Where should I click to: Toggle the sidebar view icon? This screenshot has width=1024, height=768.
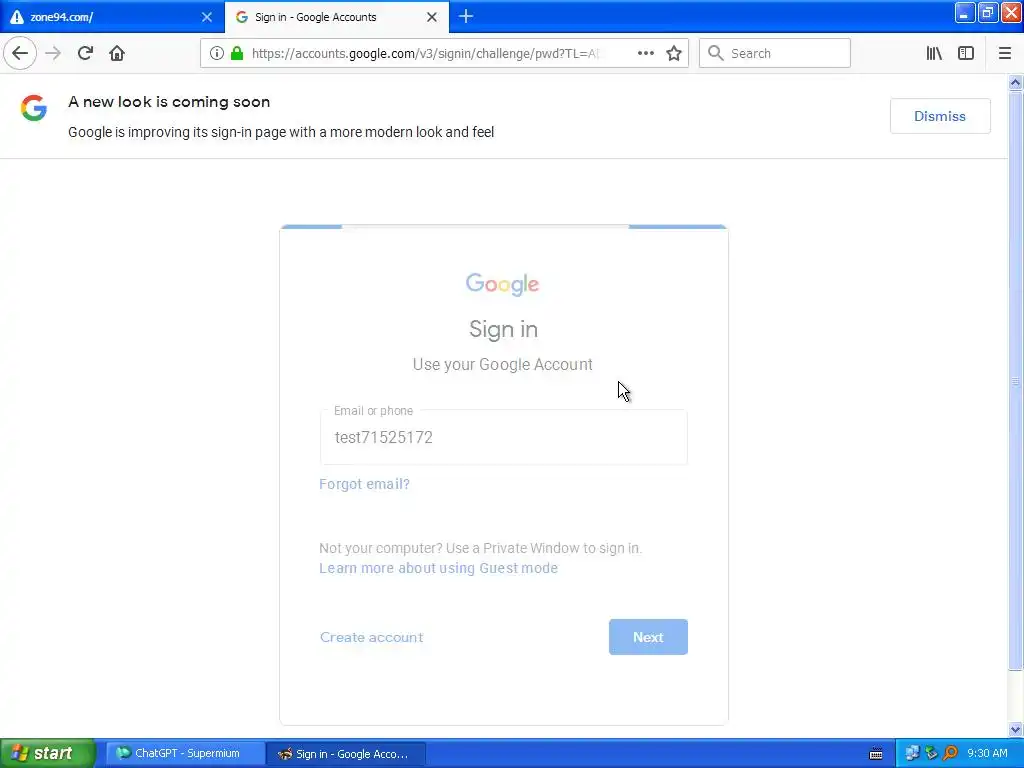click(x=966, y=53)
